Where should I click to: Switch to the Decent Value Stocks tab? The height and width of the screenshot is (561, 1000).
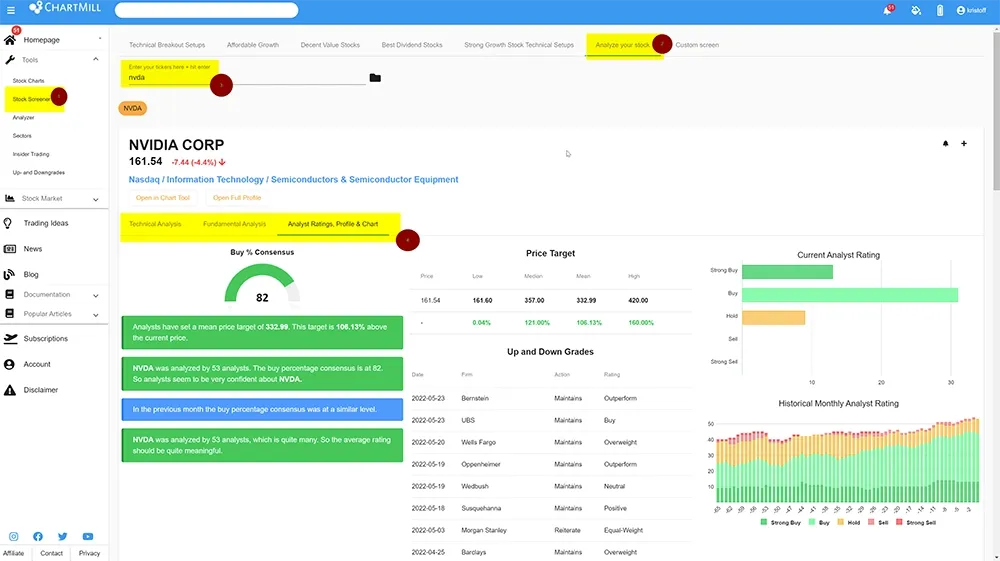click(330, 45)
